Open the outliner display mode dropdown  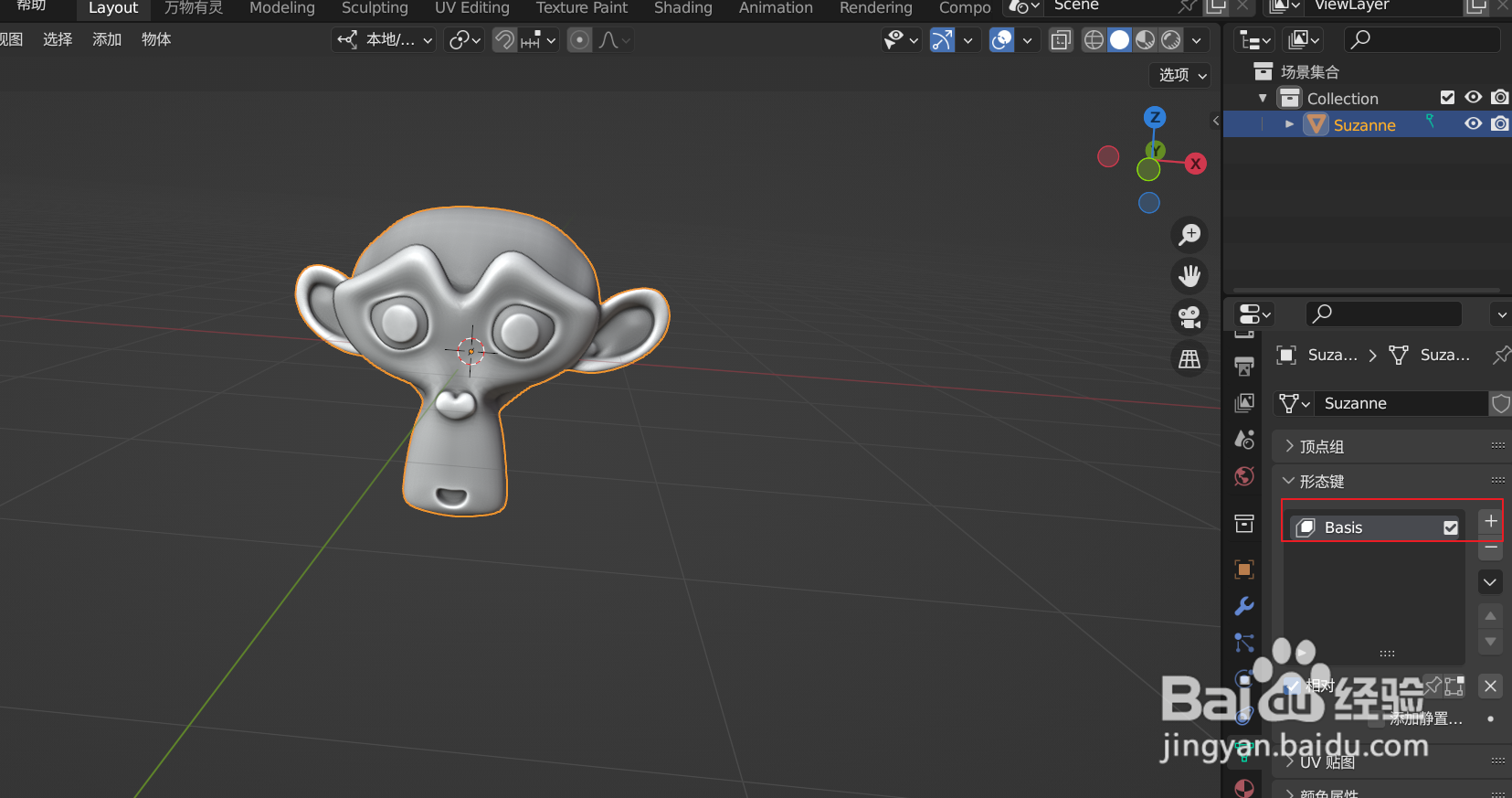(1254, 40)
